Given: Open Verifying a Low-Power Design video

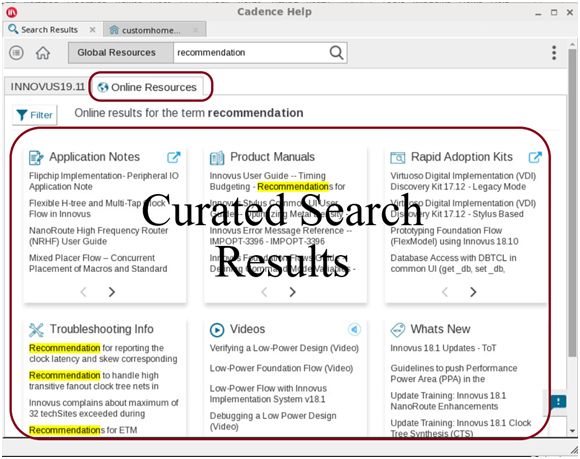Looking at the screenshot, I should (284, 348).
